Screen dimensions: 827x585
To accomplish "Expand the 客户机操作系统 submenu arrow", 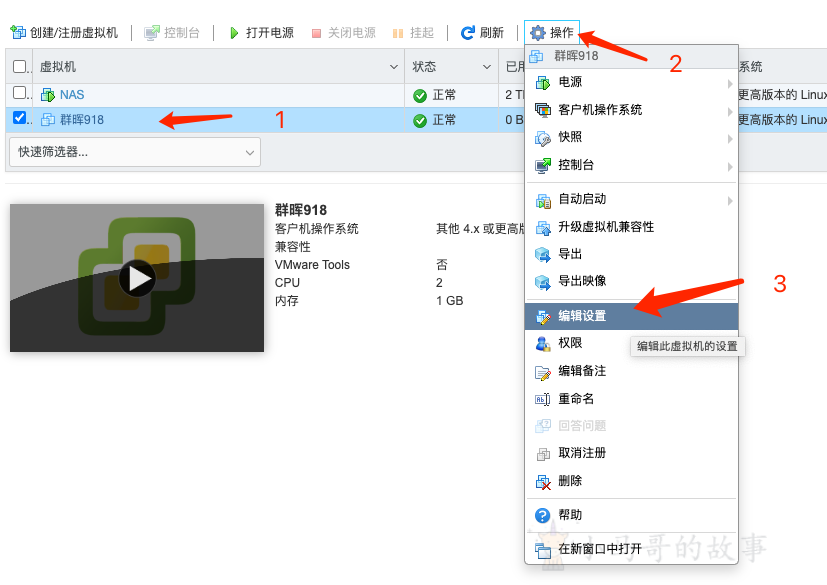I will pyautogui.click(x=730, y=111).
